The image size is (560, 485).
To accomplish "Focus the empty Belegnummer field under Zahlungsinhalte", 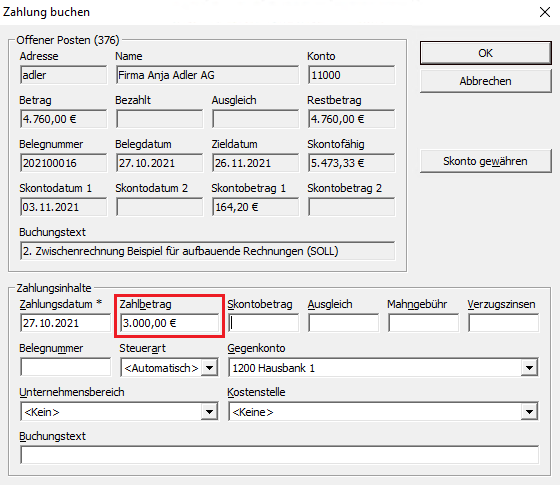I will [65, 367].
